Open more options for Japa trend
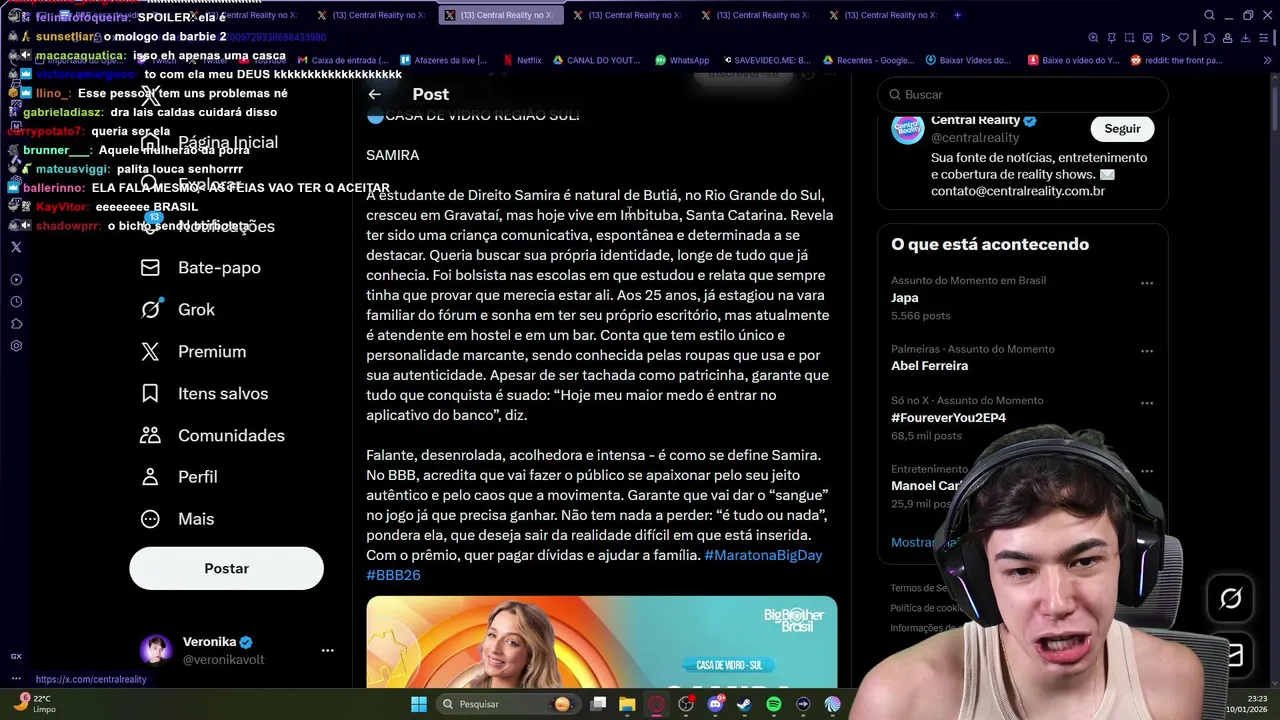This screenshot has height=720, width=1280. click(1147, 283)
